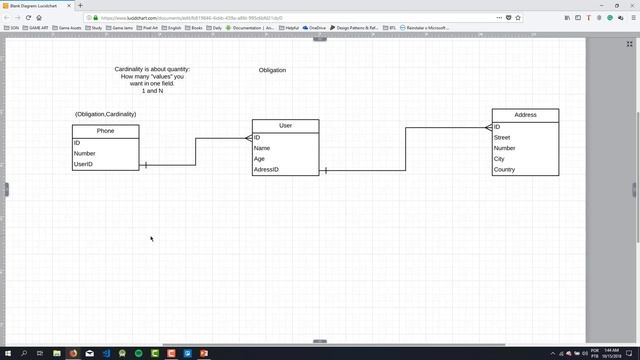Select the Country field in Address
This screenshot has height=360, width=640.
[x=504, y=169]
